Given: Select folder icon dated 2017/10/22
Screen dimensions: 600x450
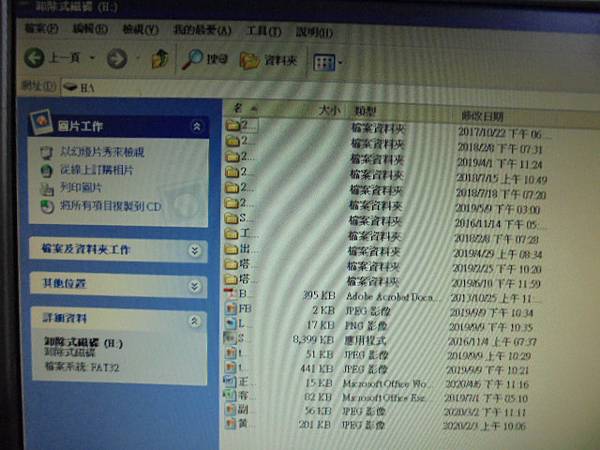Looking at the screenshot, I should coord(232,125).
